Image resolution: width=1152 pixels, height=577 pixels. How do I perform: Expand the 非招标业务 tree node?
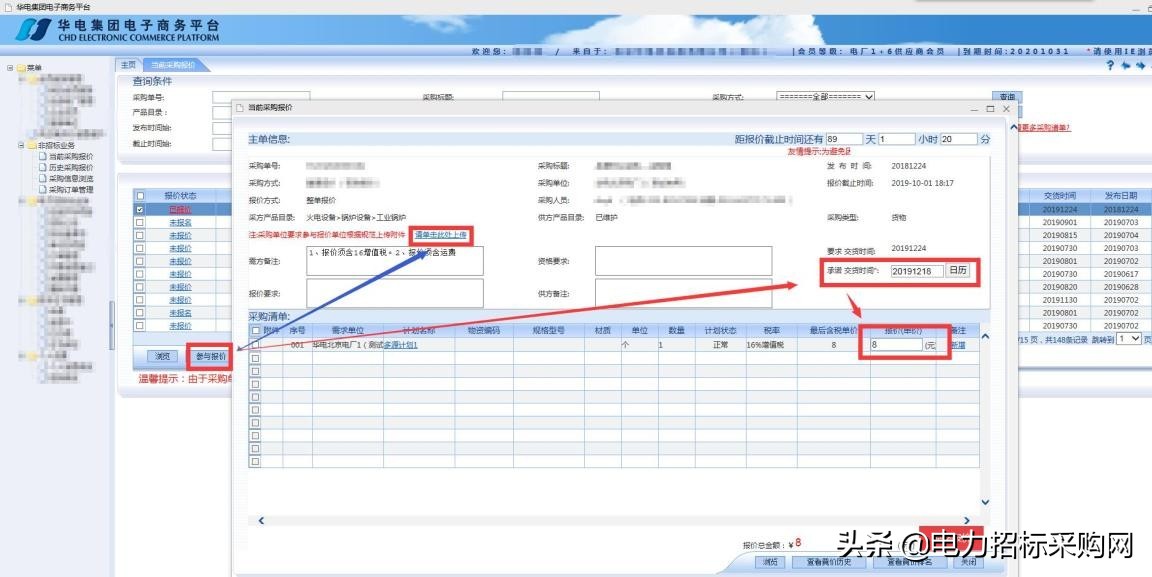(x=21, y=145)
